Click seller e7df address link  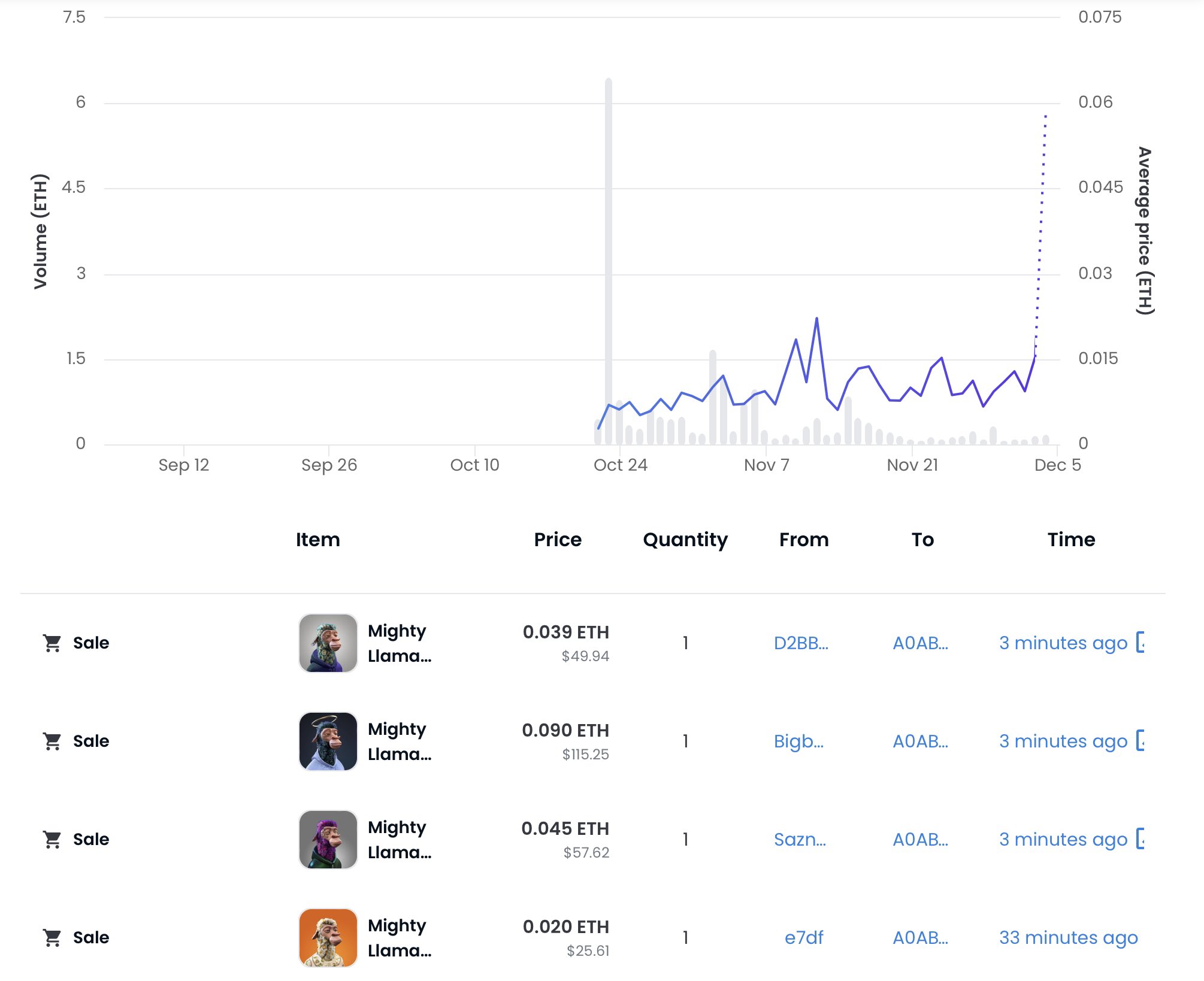(x=804, y=937)
